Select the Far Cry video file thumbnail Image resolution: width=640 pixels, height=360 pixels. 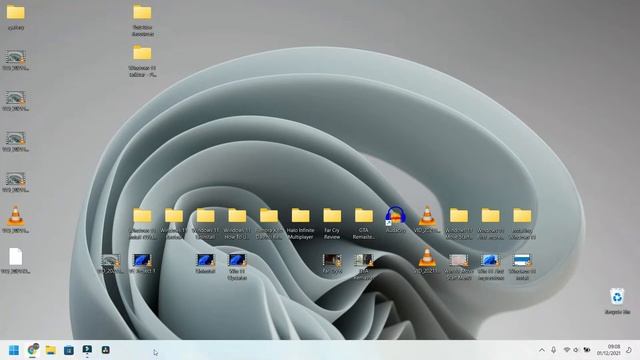pyautogui.click(x=332, y=263)
